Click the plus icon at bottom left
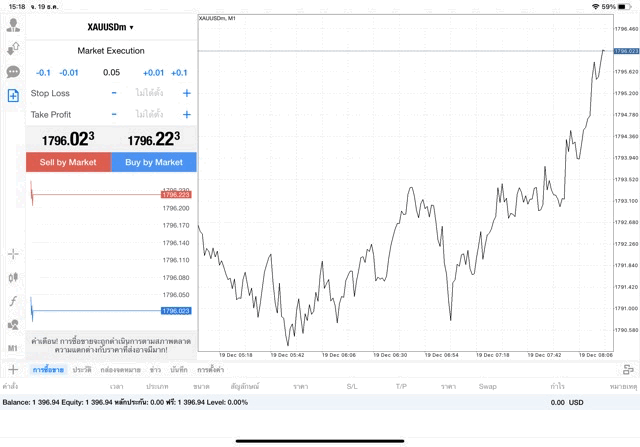This screenshot has height=447, width=640. tap(13, 370)
